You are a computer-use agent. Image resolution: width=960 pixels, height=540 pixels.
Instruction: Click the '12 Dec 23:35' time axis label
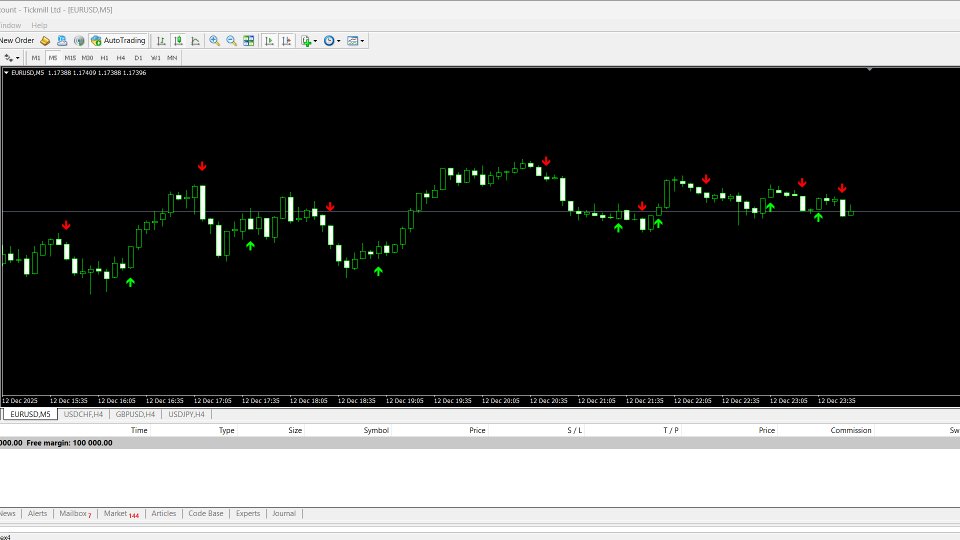(x=836, y=401)
